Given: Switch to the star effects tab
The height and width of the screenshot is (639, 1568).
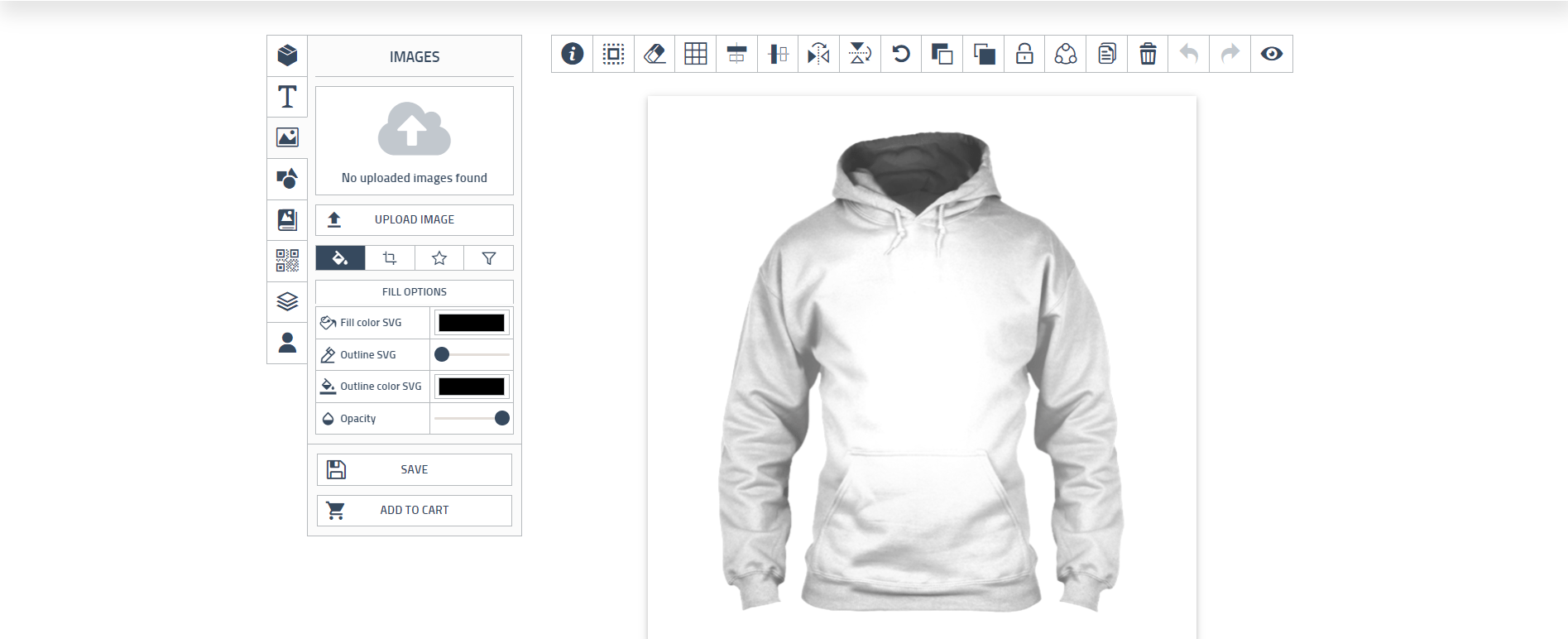Looking at the screenshot, I should pyautogui.click(x=439, y=258).
